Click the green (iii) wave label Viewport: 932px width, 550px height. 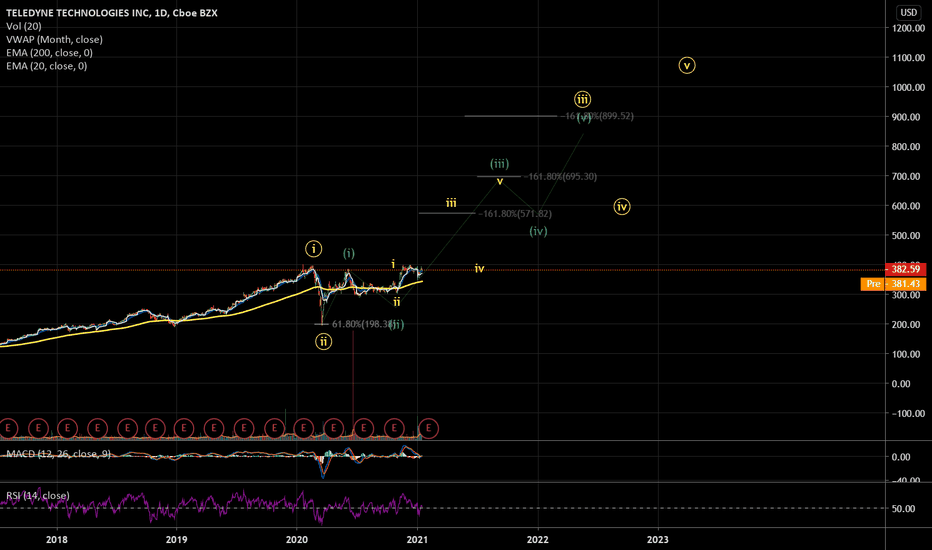point(499,164)
